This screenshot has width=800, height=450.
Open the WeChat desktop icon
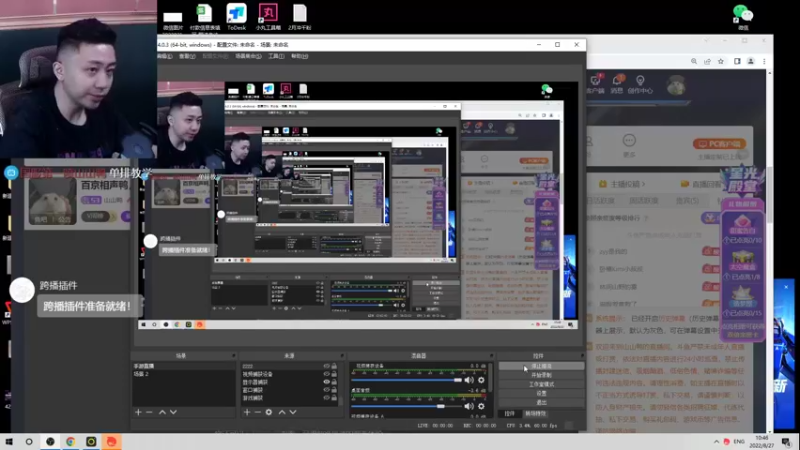(x=743, y=16)
